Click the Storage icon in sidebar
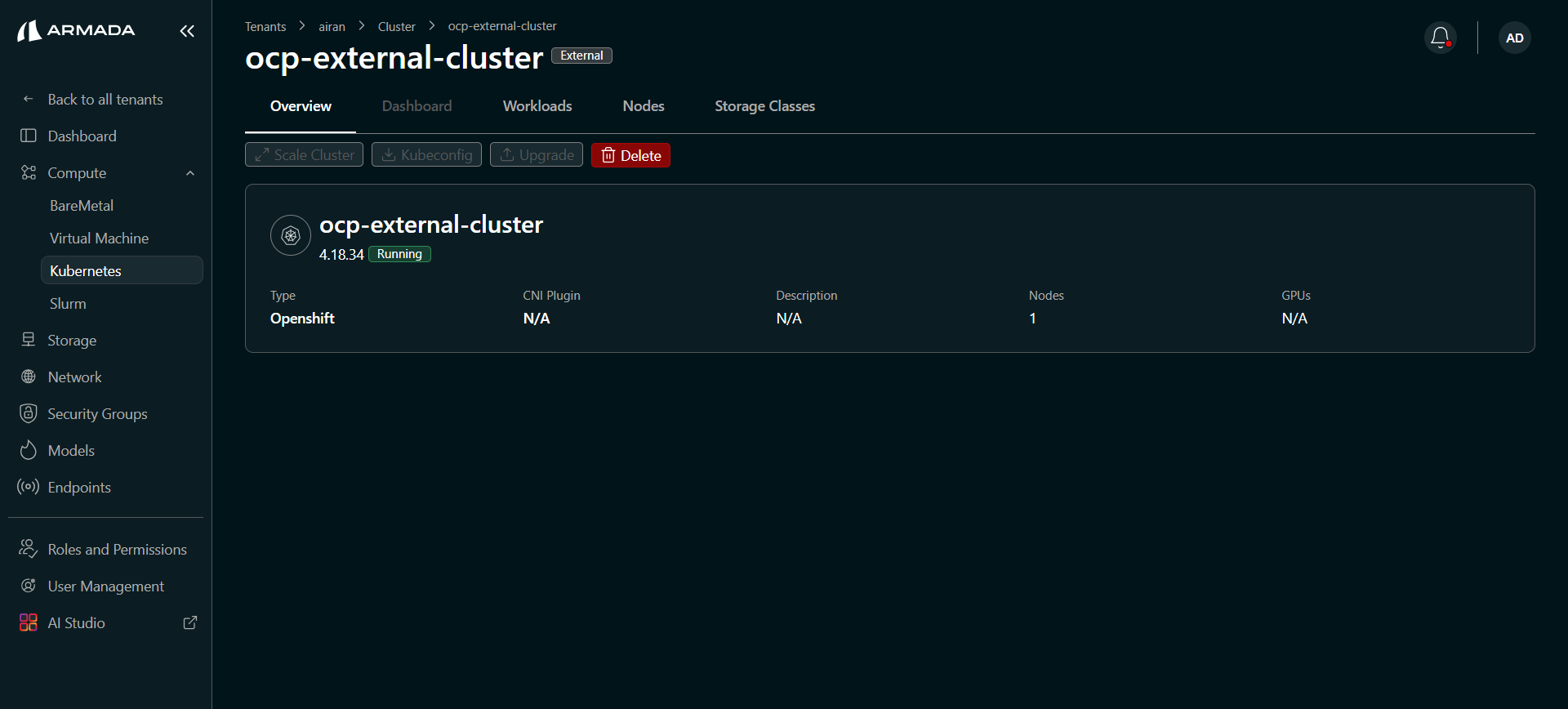This screenshot has height=709, width=1568. [29, 340]
